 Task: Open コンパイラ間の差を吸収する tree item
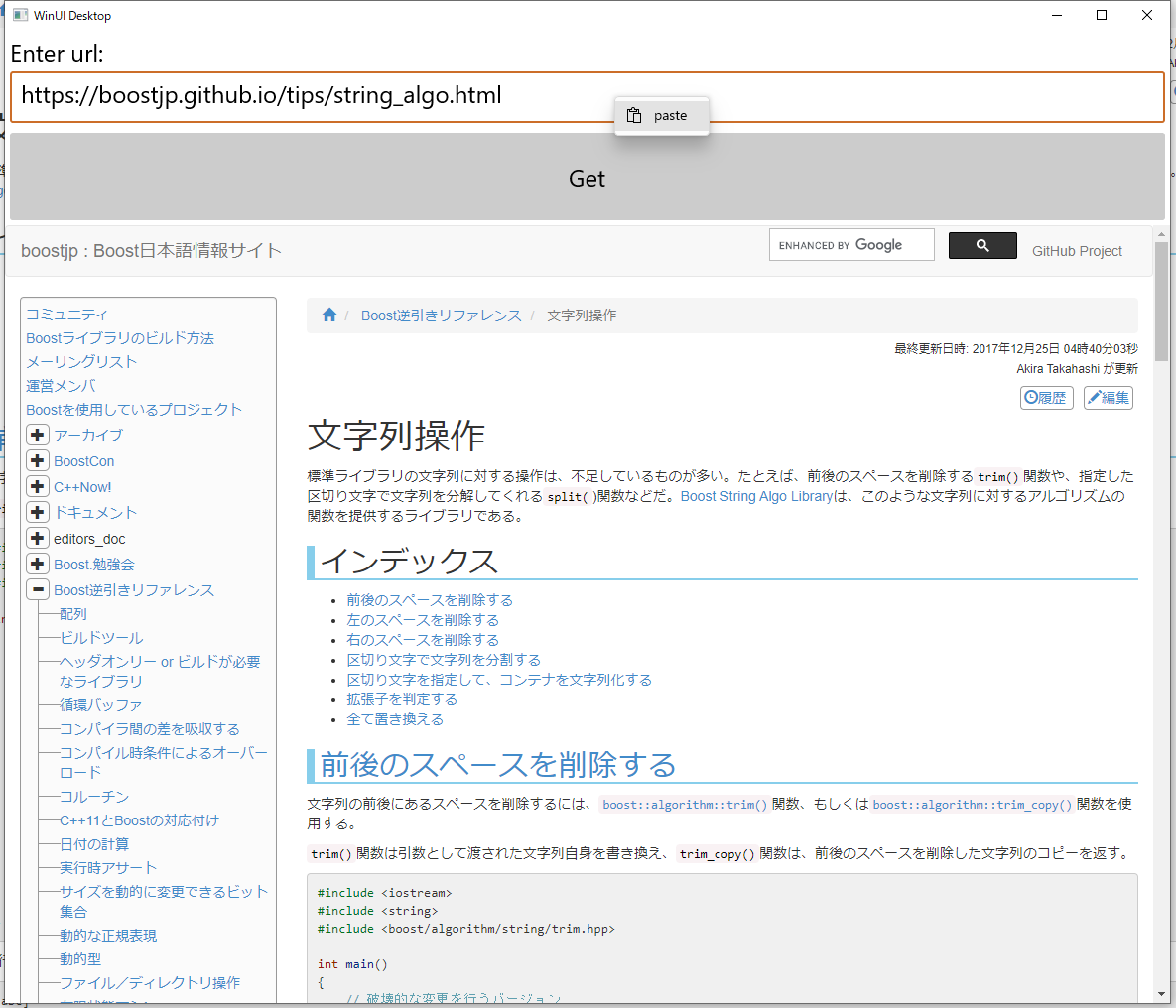(x=150, y=729)
